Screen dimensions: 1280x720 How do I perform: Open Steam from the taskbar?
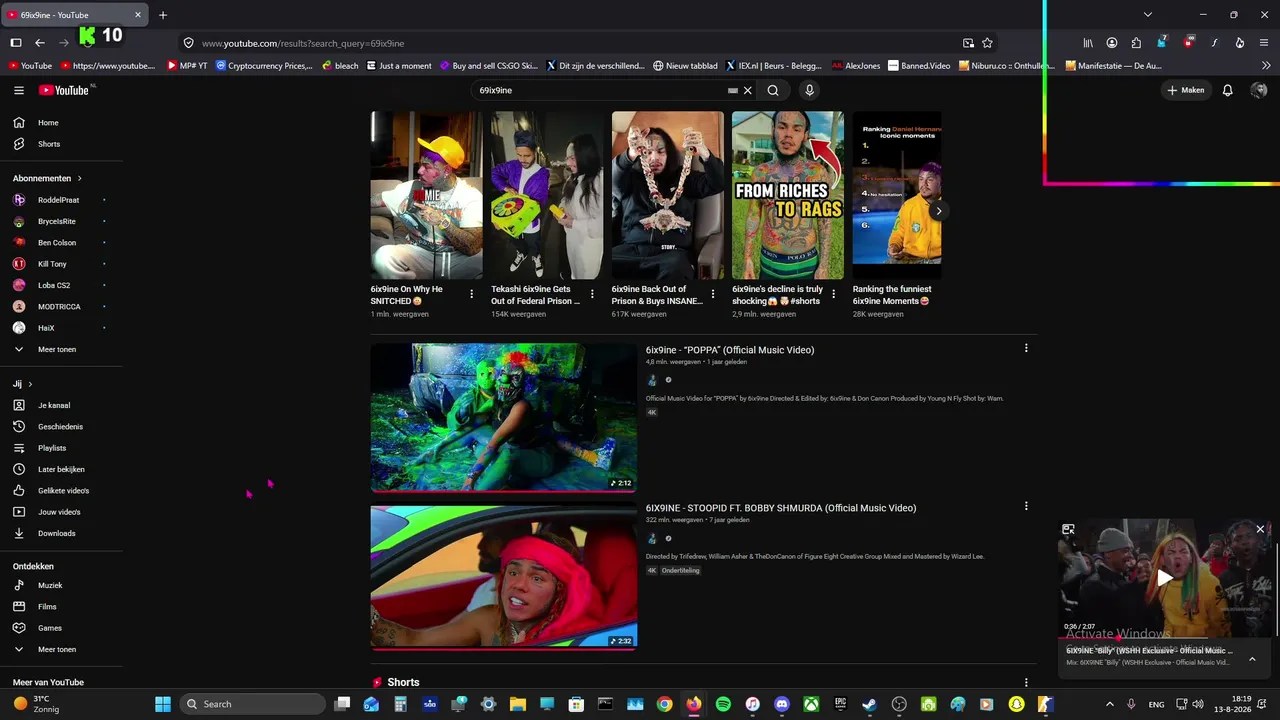869,704
